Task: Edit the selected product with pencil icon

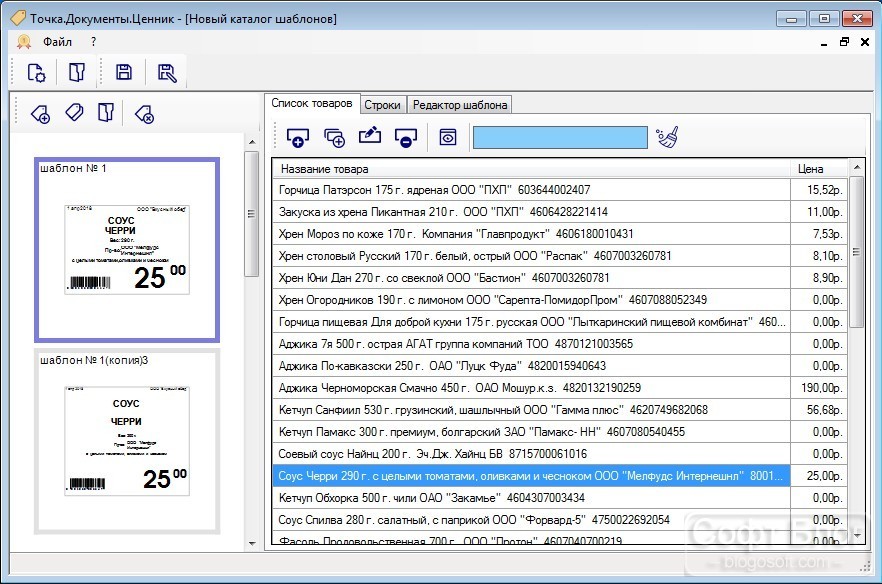Action: [x=370, y=136]
